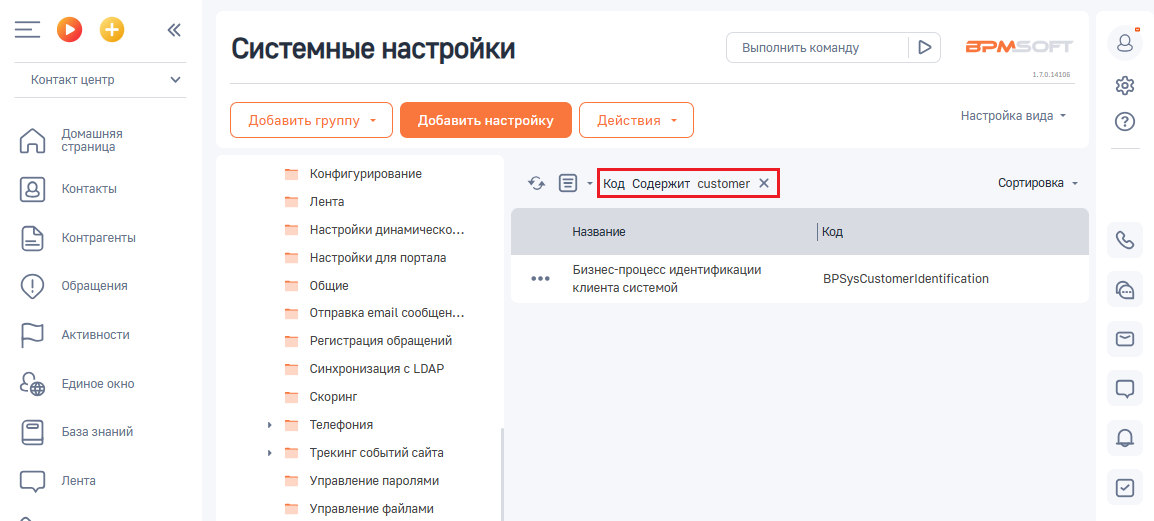
Task: Select the Общие folder
Action: pos(329,286)
